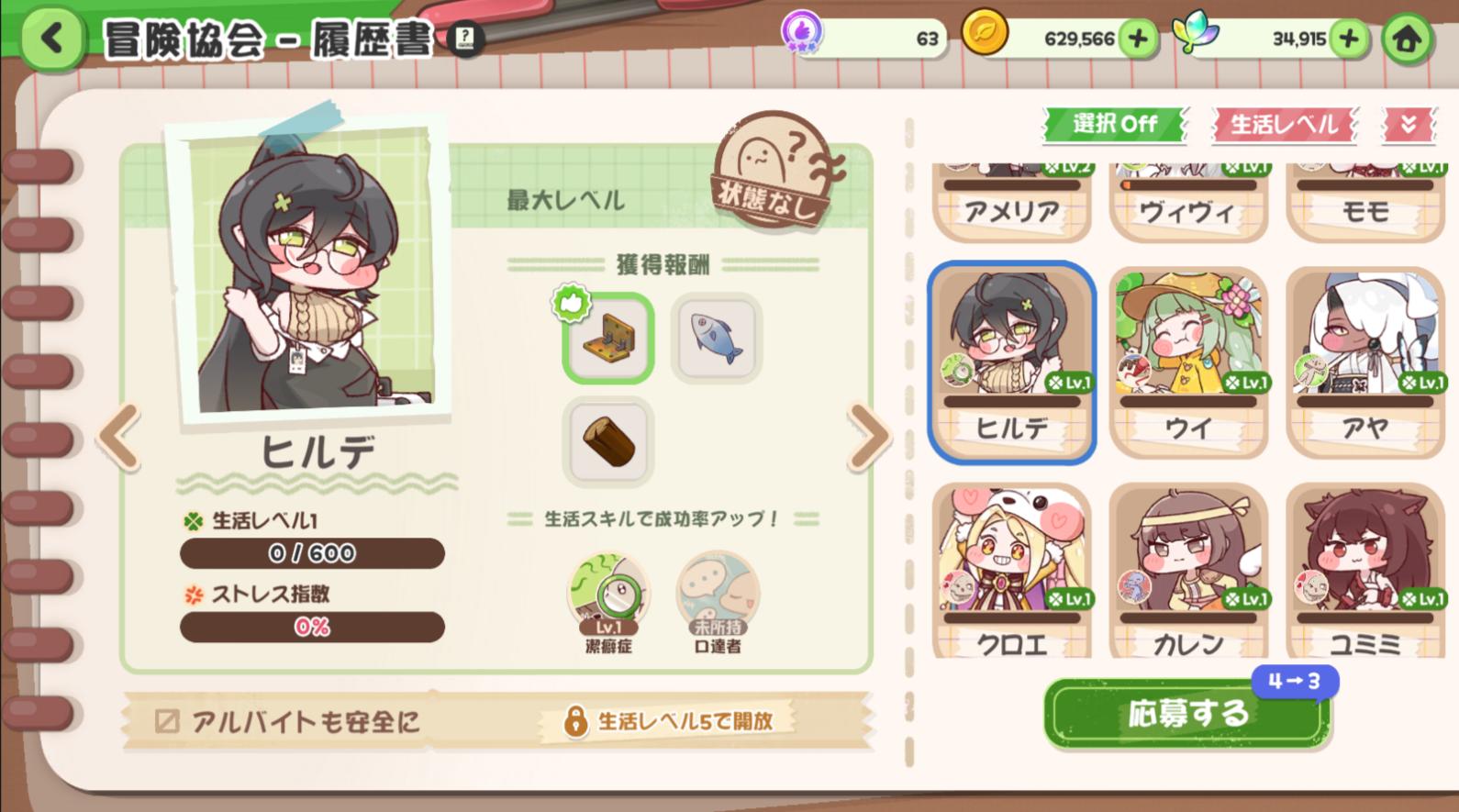Select the wood log reward icon
The width and height of the screenshot is (1459, 812).
[607, 442]
